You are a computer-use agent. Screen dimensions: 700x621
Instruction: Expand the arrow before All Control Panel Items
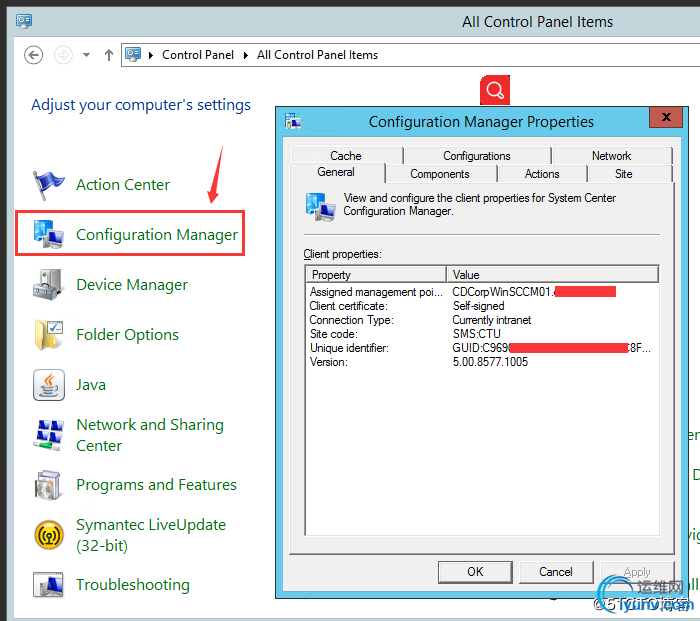click(246, 55)
